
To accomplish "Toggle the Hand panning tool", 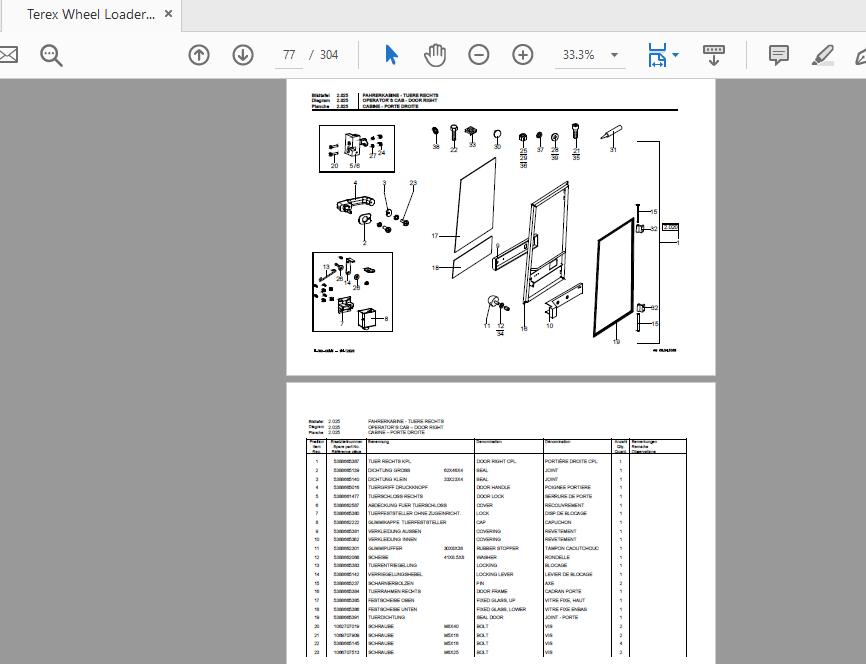I will pos(435,55).
